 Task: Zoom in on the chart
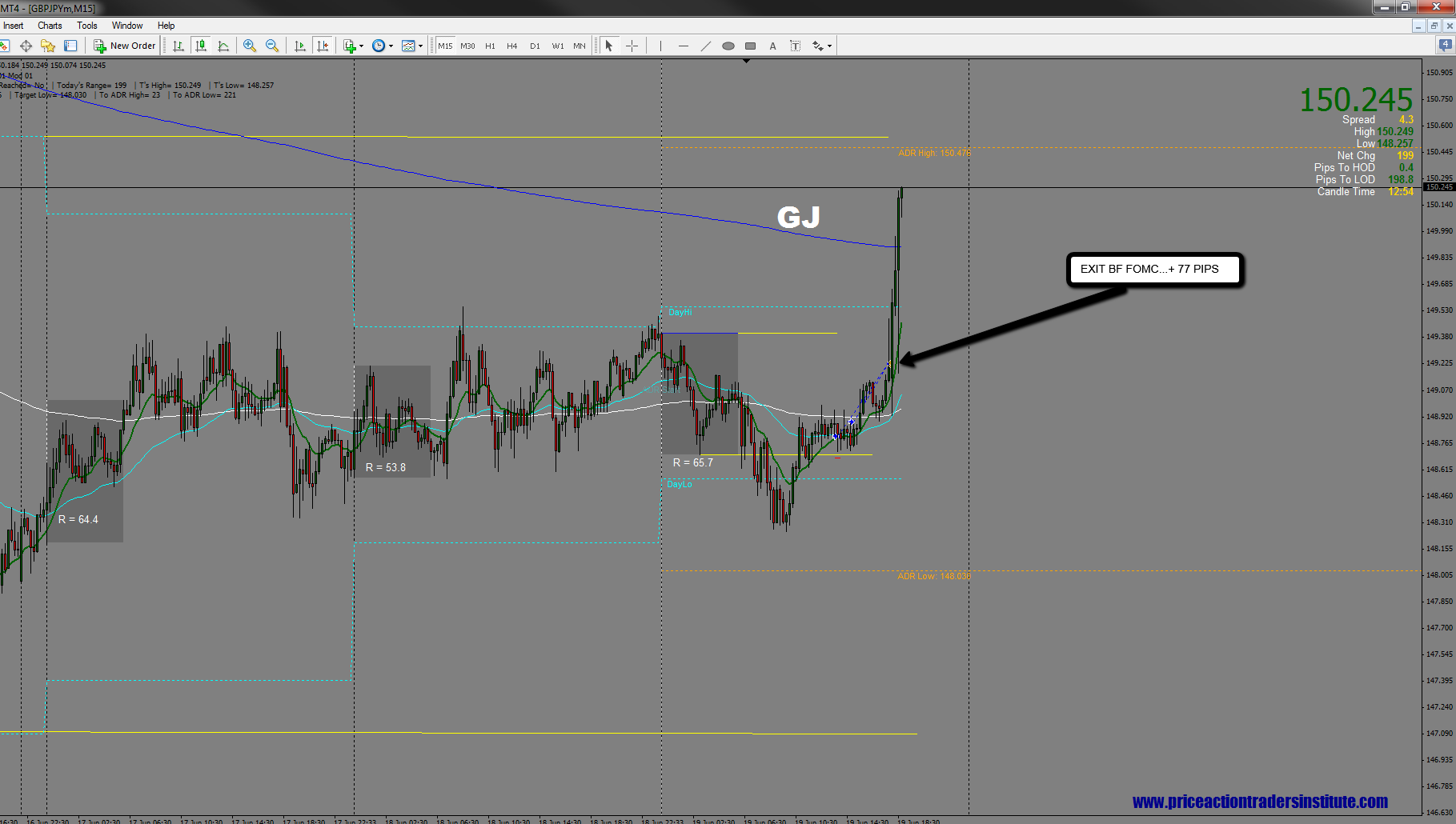pyautogui.click(x=250, y=46)
